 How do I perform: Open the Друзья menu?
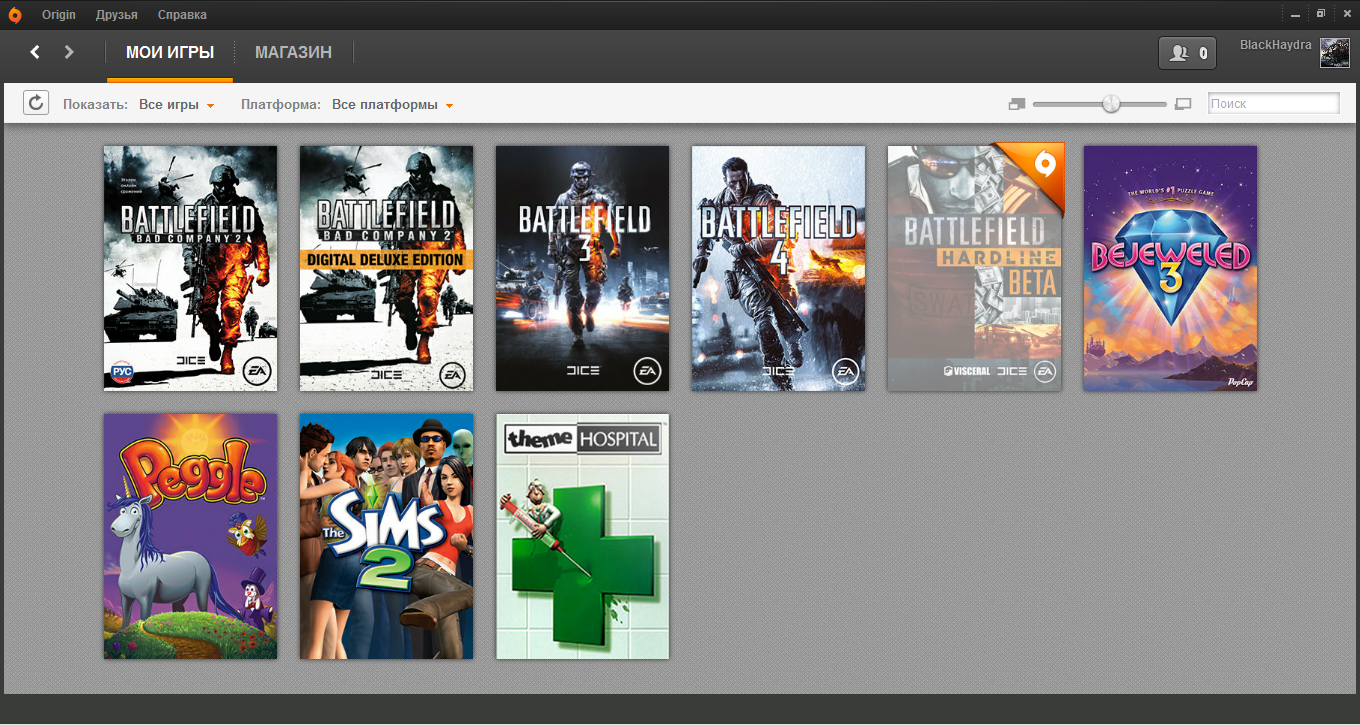(117, 15)
